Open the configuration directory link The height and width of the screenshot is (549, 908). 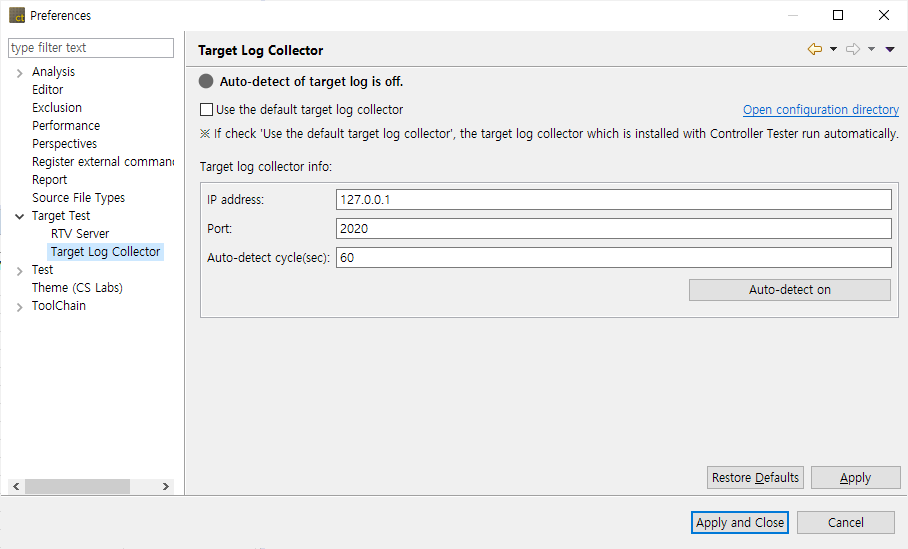(820, 110)
